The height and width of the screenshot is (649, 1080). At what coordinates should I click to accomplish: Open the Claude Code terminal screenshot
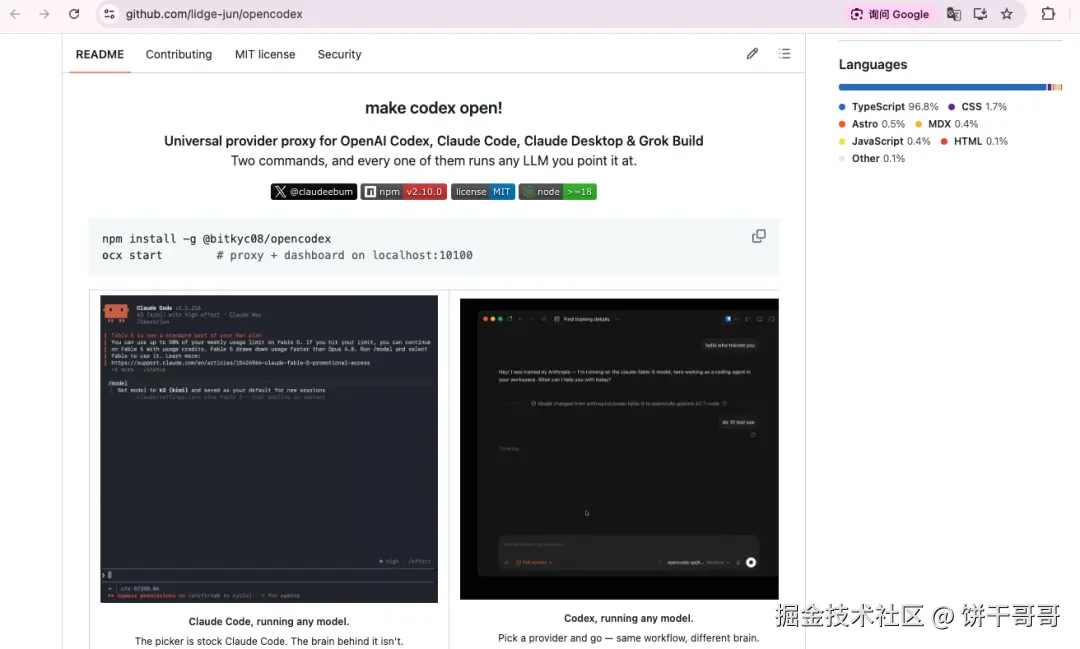(x=269, y=449)
